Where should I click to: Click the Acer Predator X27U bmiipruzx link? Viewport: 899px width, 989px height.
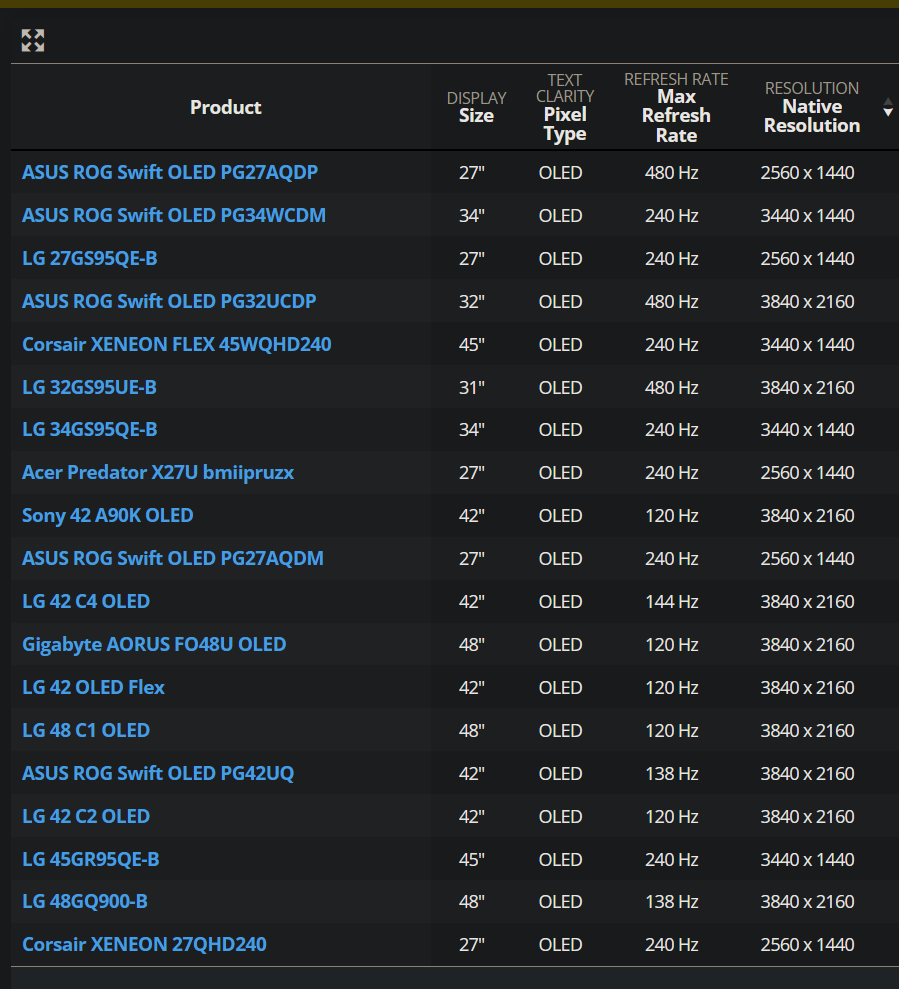(158, 472)
